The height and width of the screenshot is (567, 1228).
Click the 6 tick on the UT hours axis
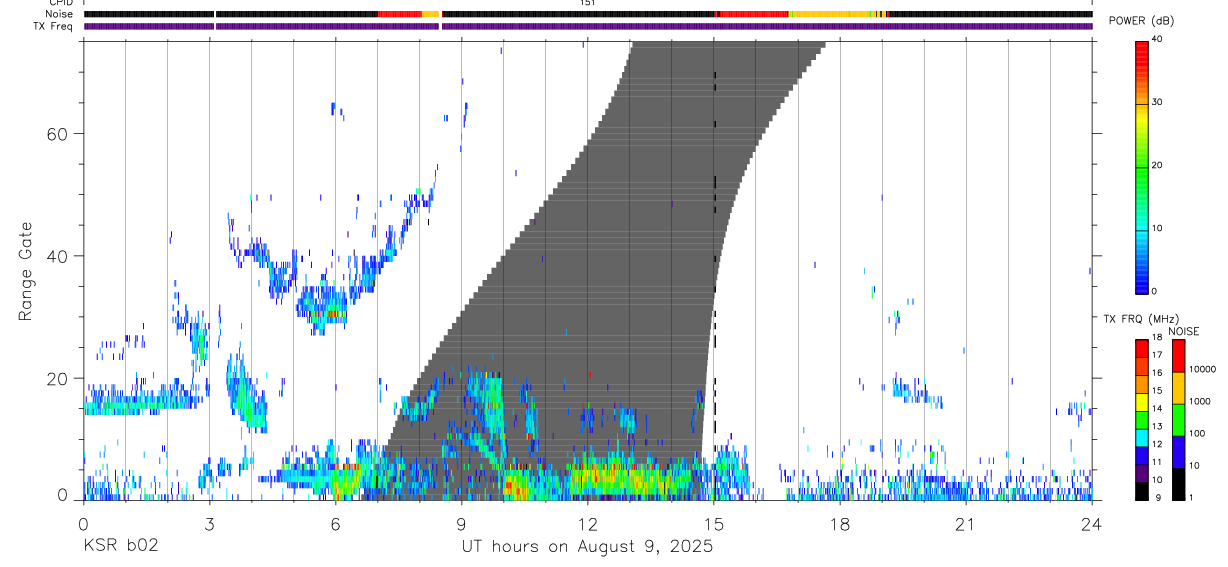pos(336,523)
